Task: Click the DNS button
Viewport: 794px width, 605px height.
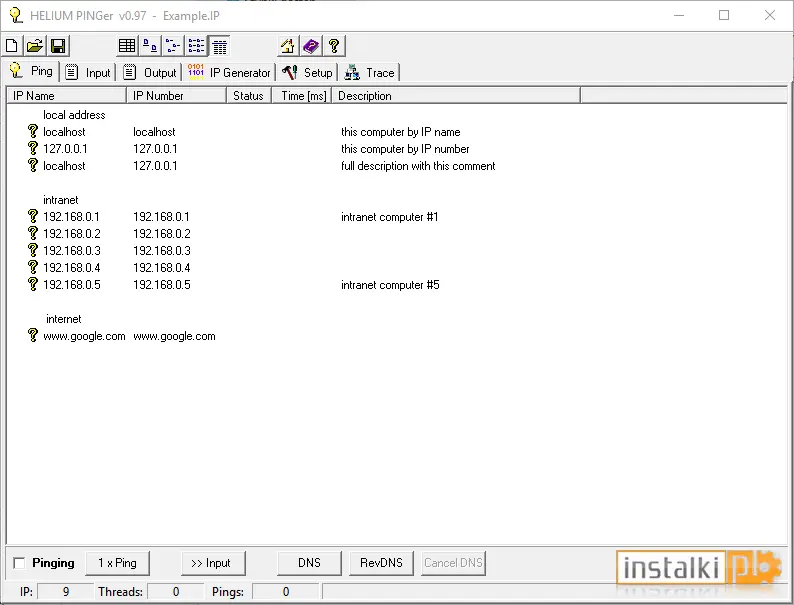Action: [309, 563]
